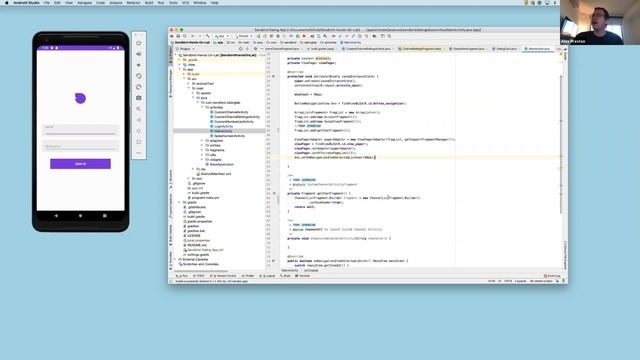Click the User ID input field on emulator
Image resolution: width=640 pixels, height=360 pixels.
pyautogui.click(x=80, y=130)
